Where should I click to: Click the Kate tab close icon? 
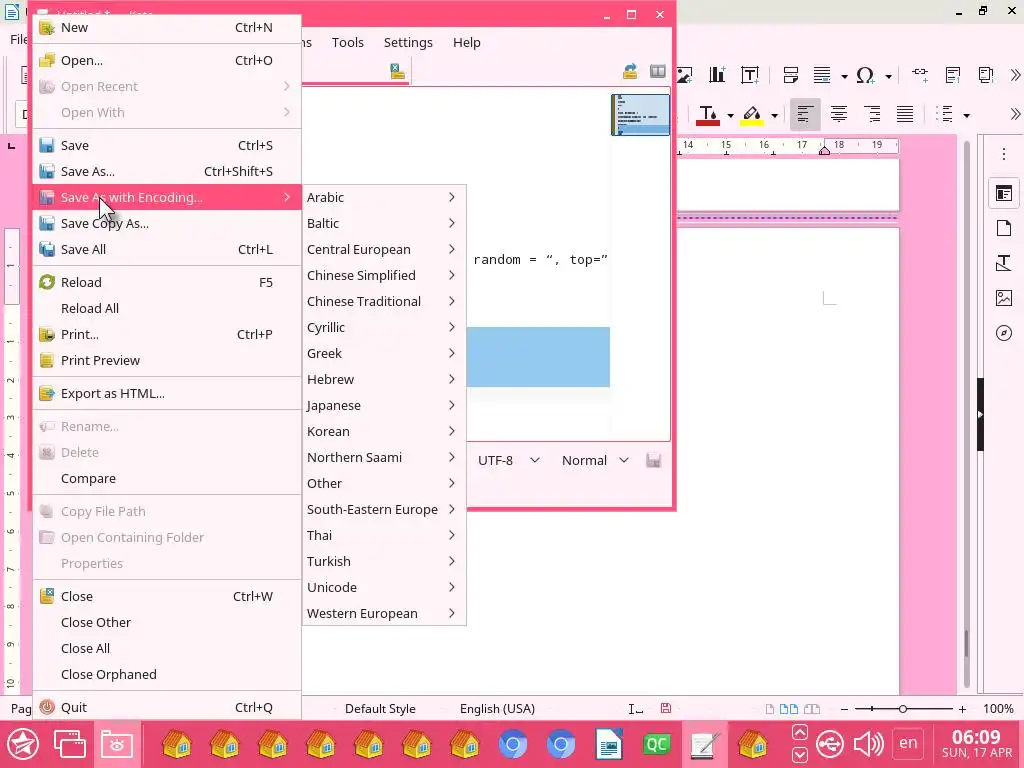coord(397,71)
